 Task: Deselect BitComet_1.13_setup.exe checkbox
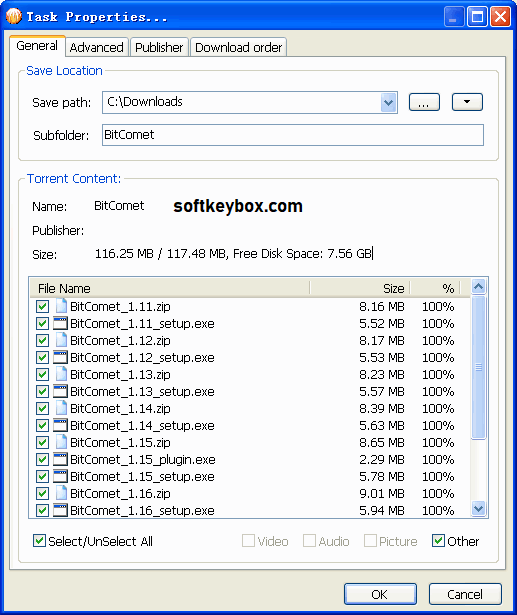(x=42, y=391)
